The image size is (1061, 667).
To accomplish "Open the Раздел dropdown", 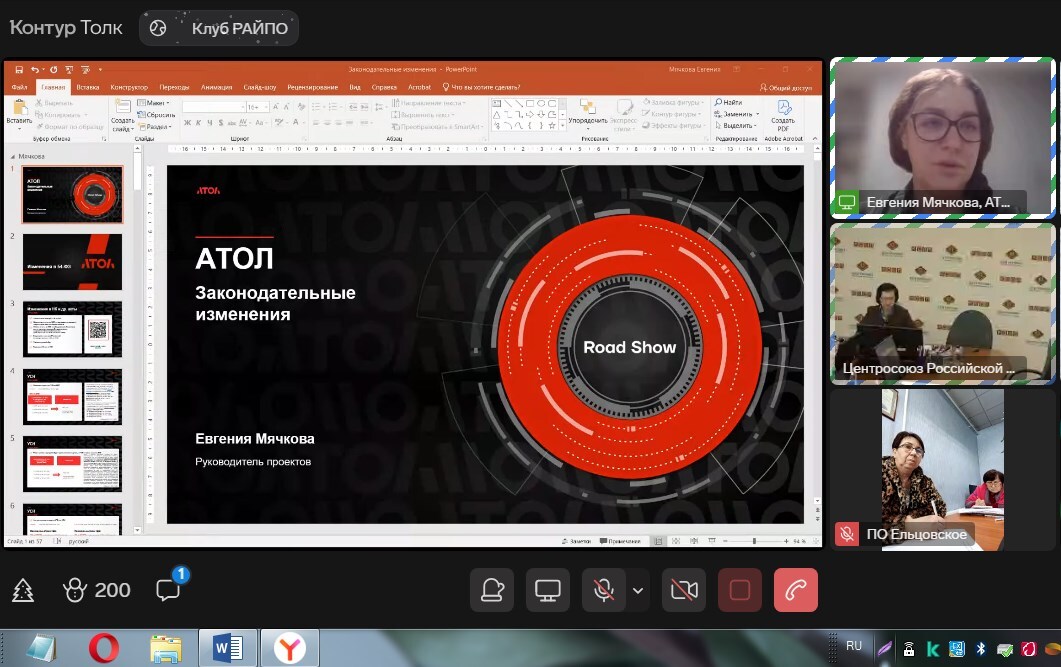I will pyautogui.click(x=155, y=126).
